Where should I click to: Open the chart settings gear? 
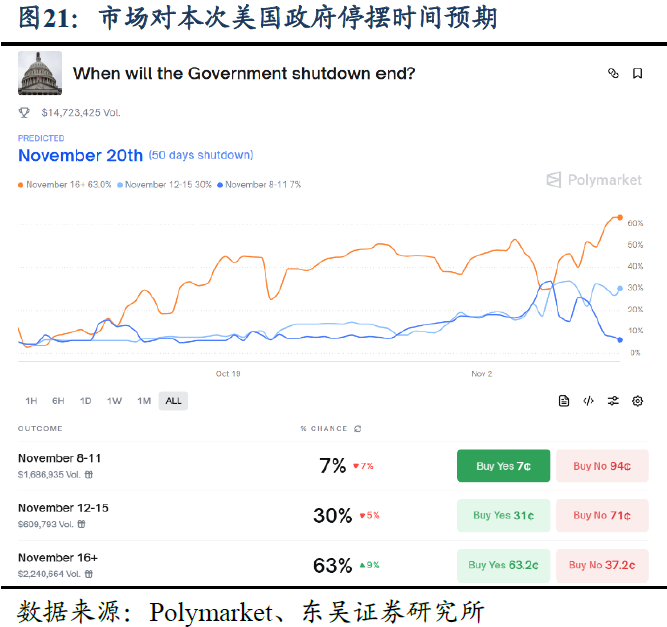[638, 401]
